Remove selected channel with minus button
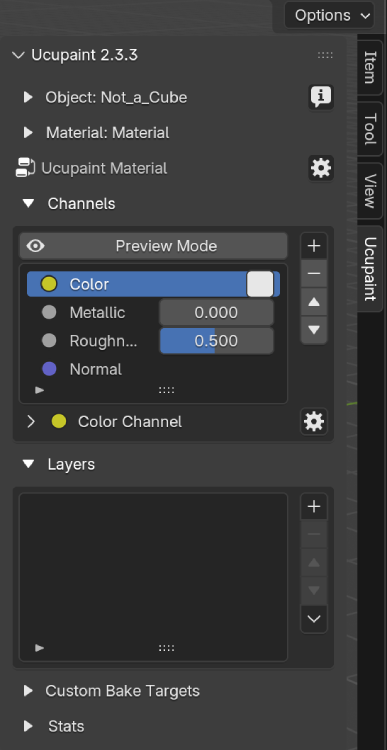The width and height of the screenshot is (387, 750). [x=314, y=274]
